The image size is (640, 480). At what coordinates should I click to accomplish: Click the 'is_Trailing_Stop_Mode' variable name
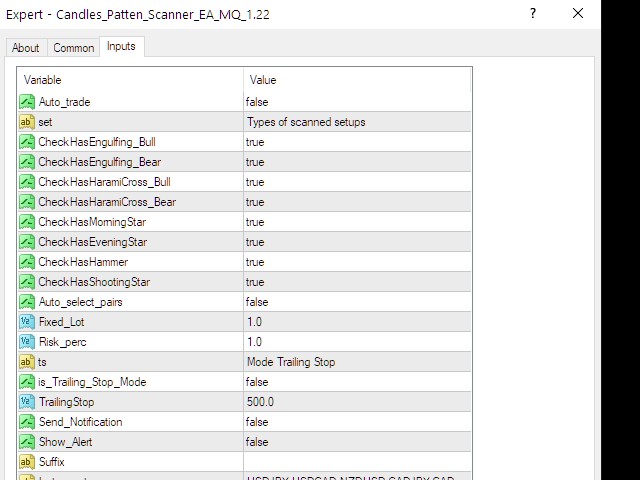point(92,382)
